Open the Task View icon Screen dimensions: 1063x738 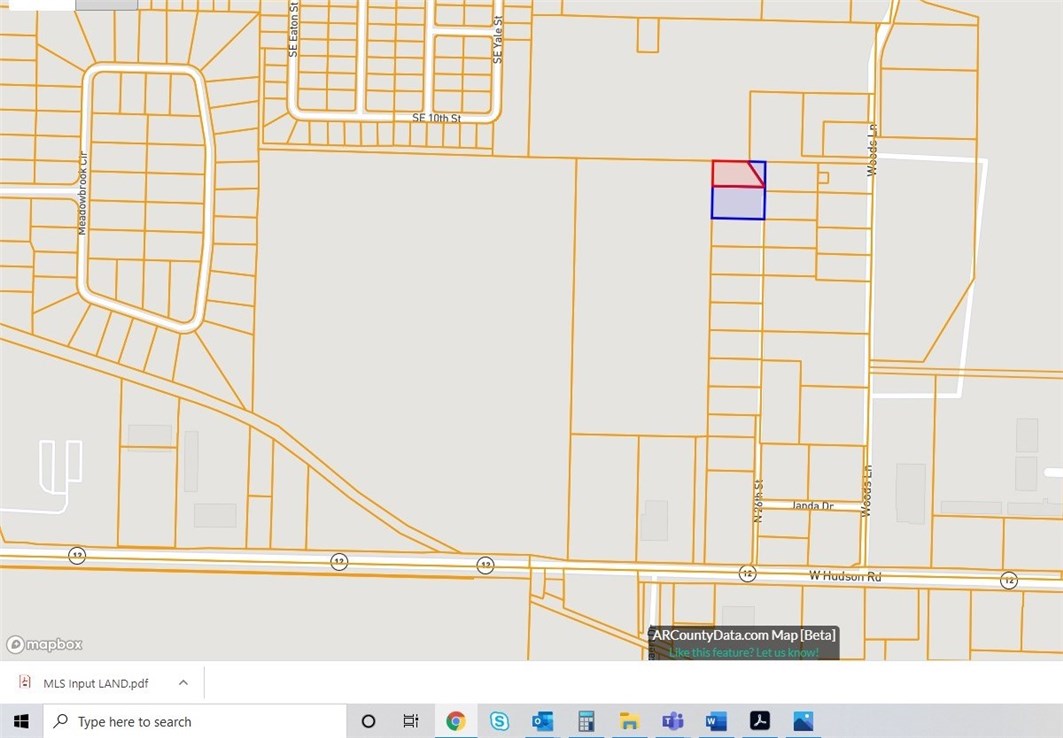tap(411, 721)
